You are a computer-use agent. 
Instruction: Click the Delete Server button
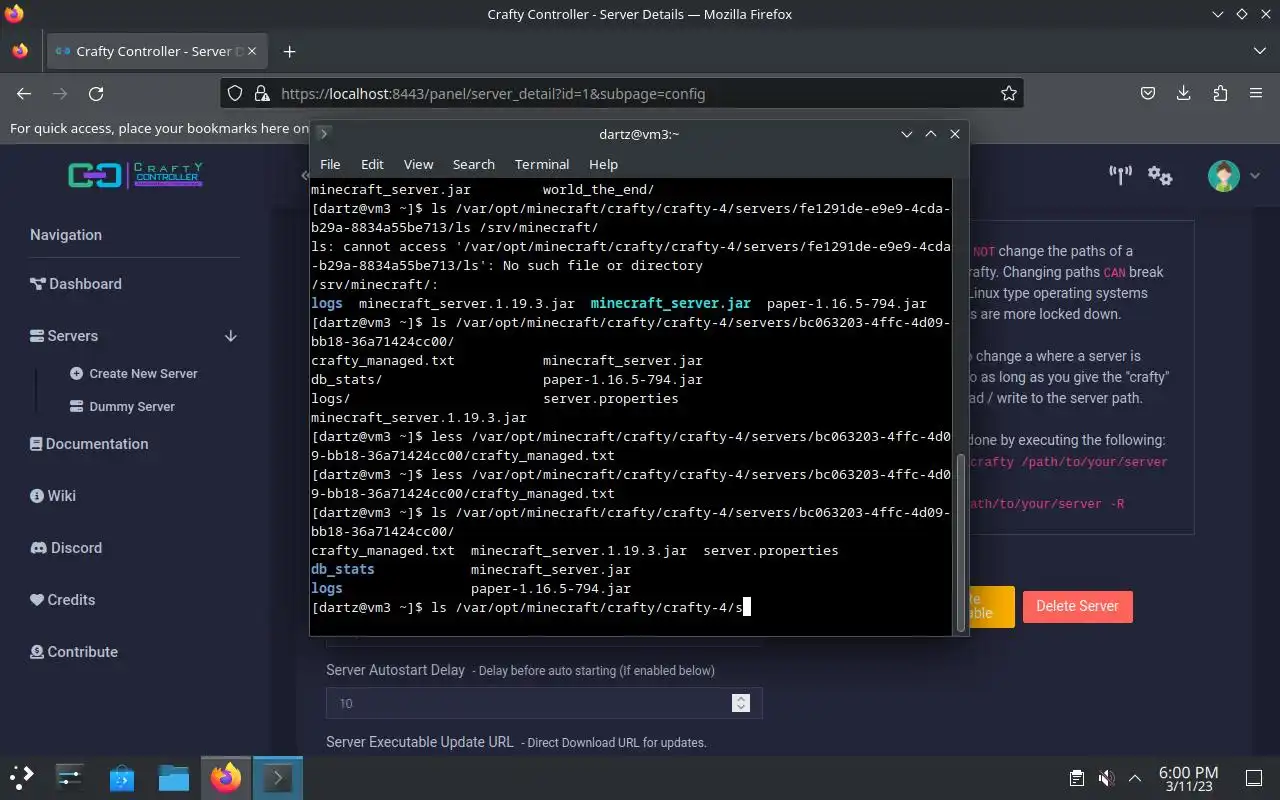click(1077, 606)
